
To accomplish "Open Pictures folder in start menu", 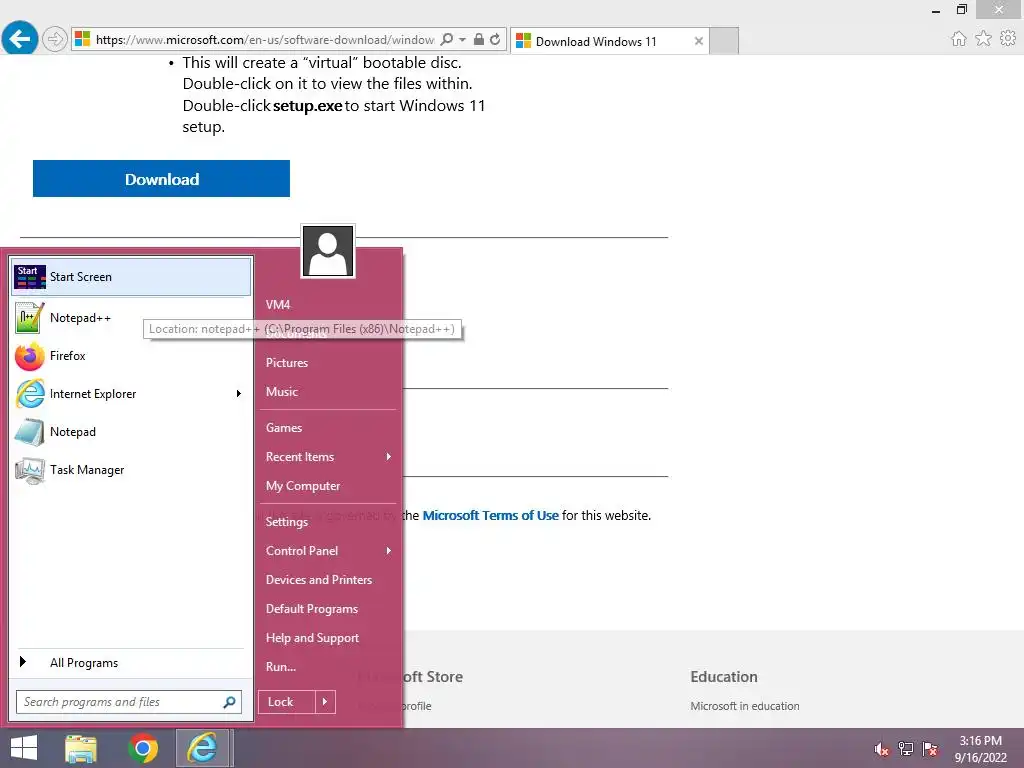I will (x=287, y=363).
